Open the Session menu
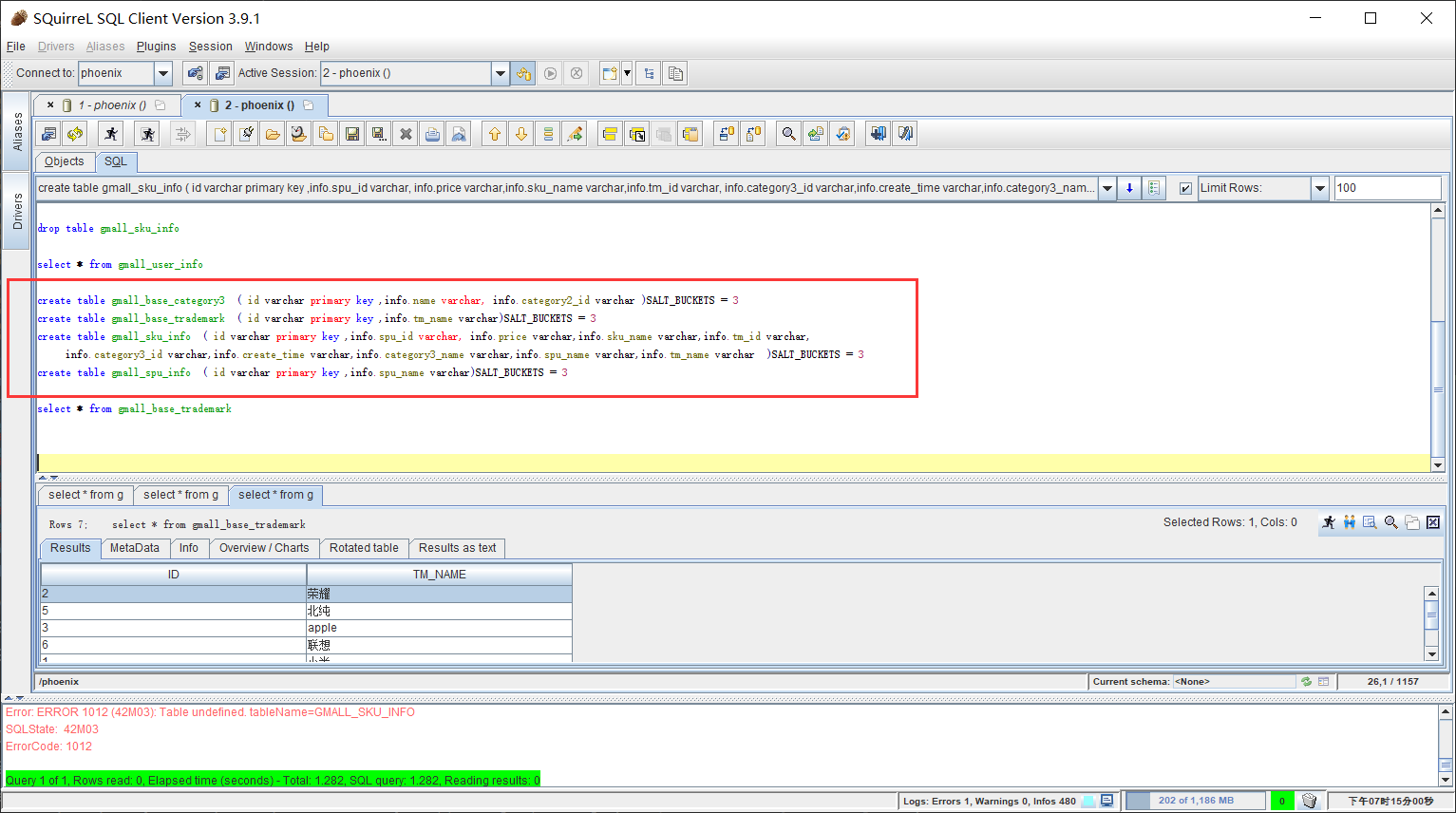 click(210, 47)
